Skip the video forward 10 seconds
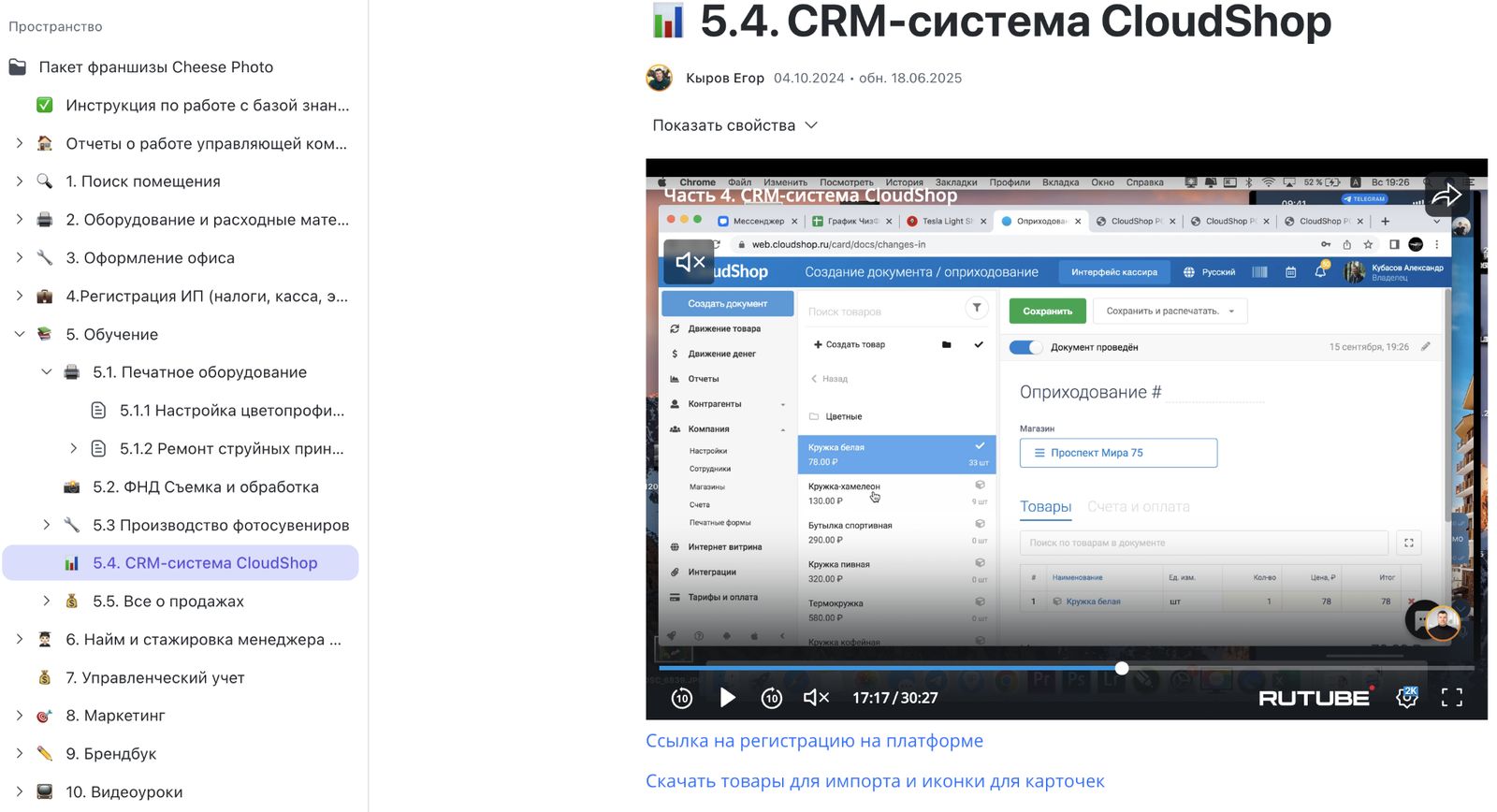This screenshot has height=812, width=1497. pyautogui.click(x=772, y=697)
